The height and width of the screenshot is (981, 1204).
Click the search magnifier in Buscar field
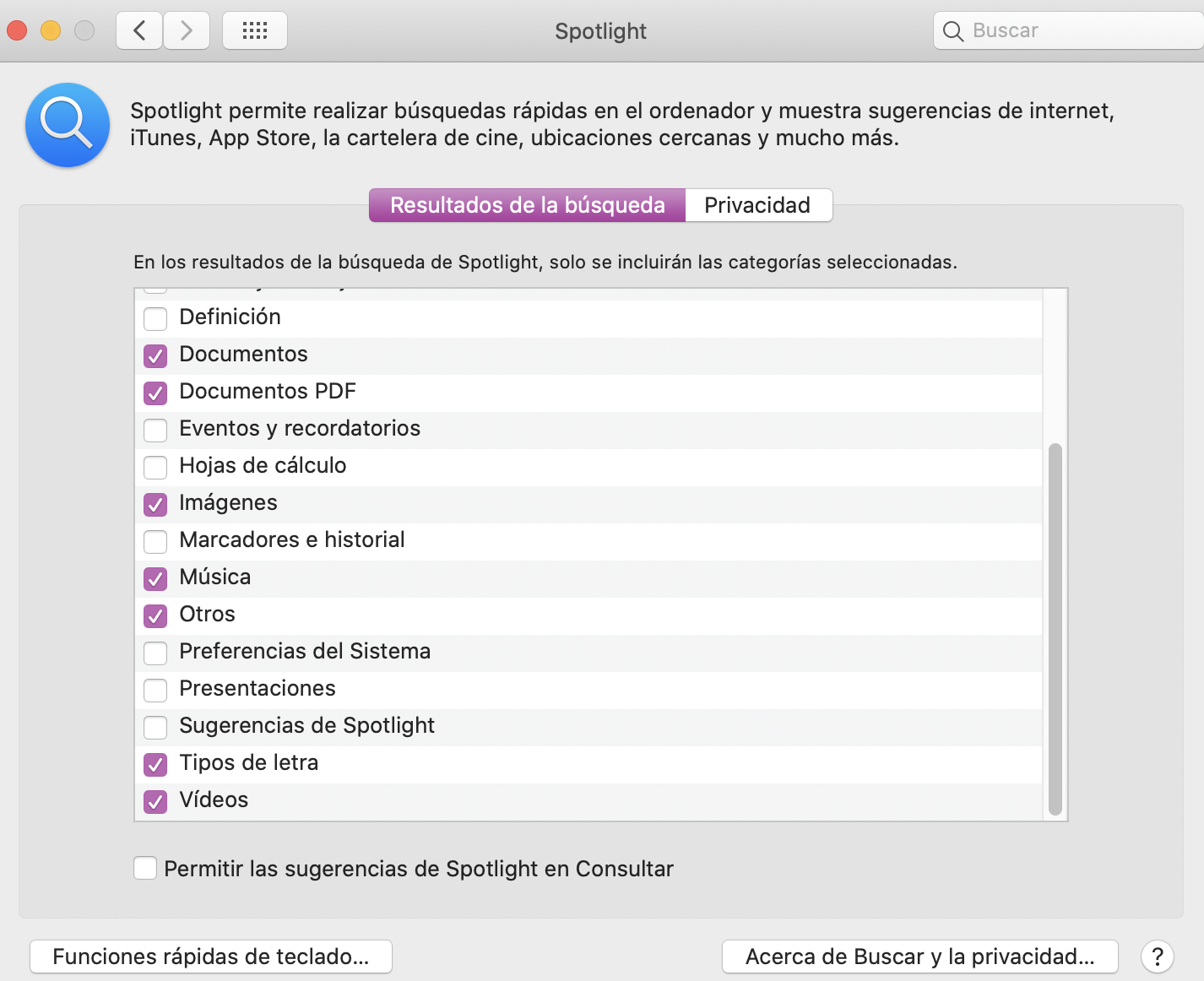[953, 31]
